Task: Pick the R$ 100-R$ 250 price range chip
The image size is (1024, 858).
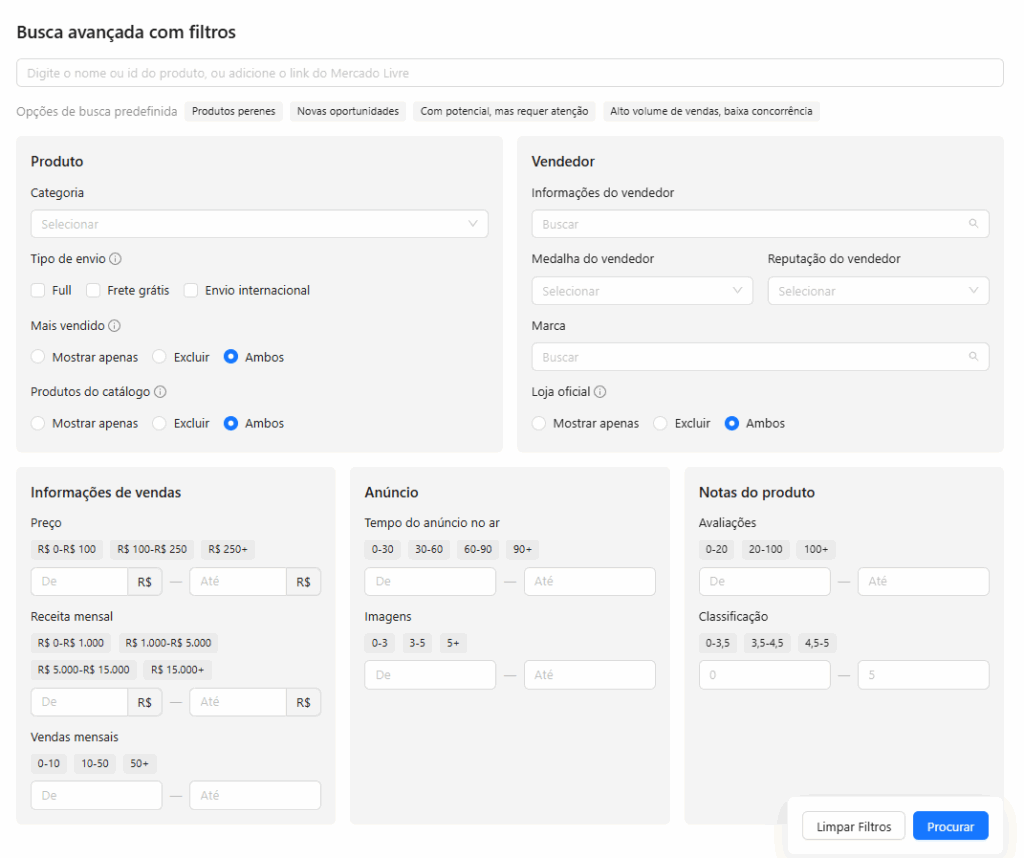Action: 152,549
